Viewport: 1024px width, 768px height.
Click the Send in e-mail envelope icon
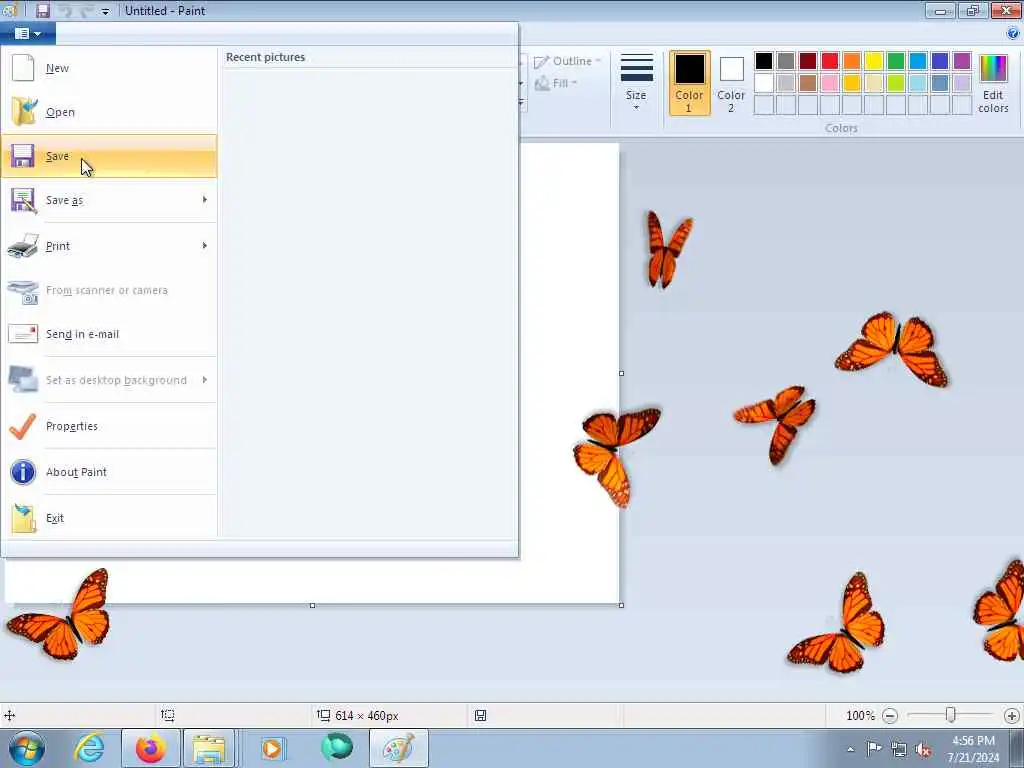(23, 334)
